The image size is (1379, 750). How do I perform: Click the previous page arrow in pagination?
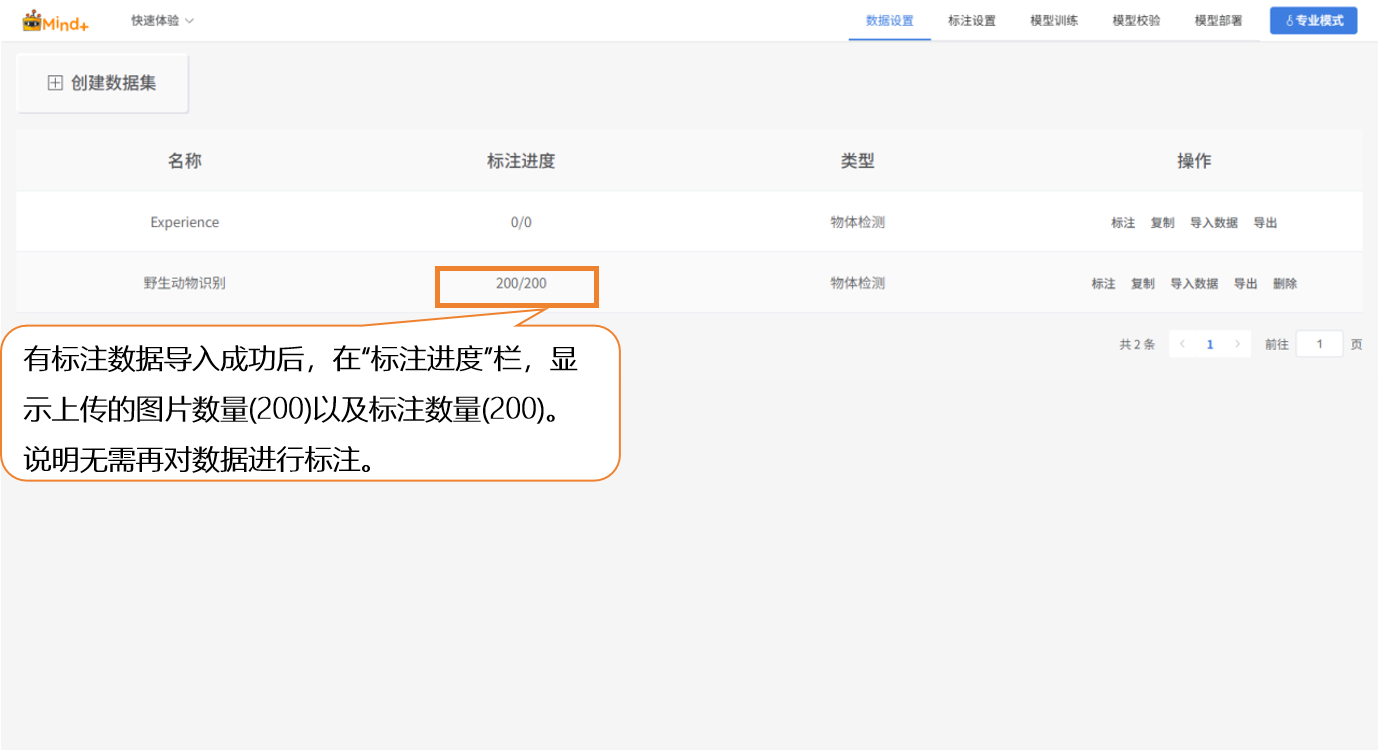pos(1182,344)
